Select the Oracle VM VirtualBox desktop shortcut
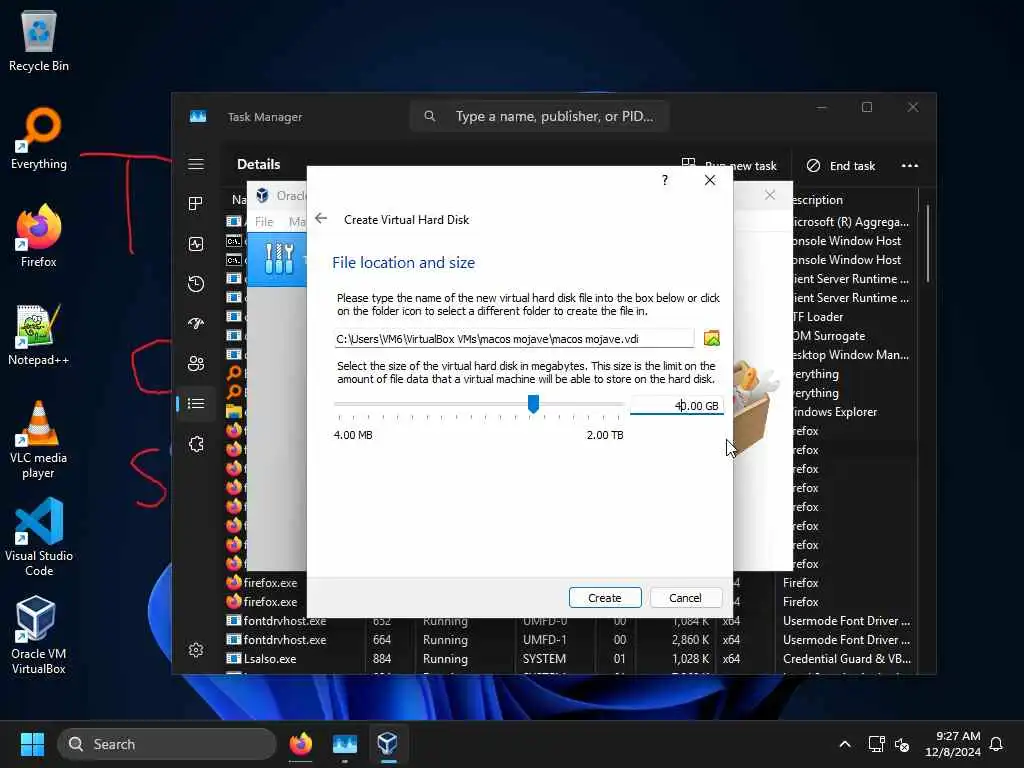Image resolution: width=1024 pixels, height=768 pixels. pyautogui.click(x=39, y=635)
